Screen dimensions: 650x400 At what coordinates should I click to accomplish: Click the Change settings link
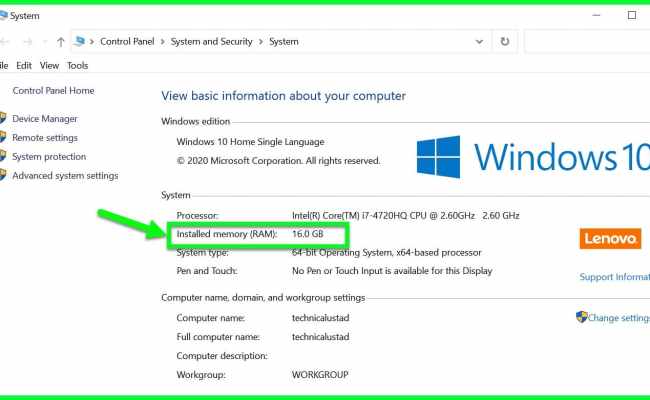coord(618,318)
